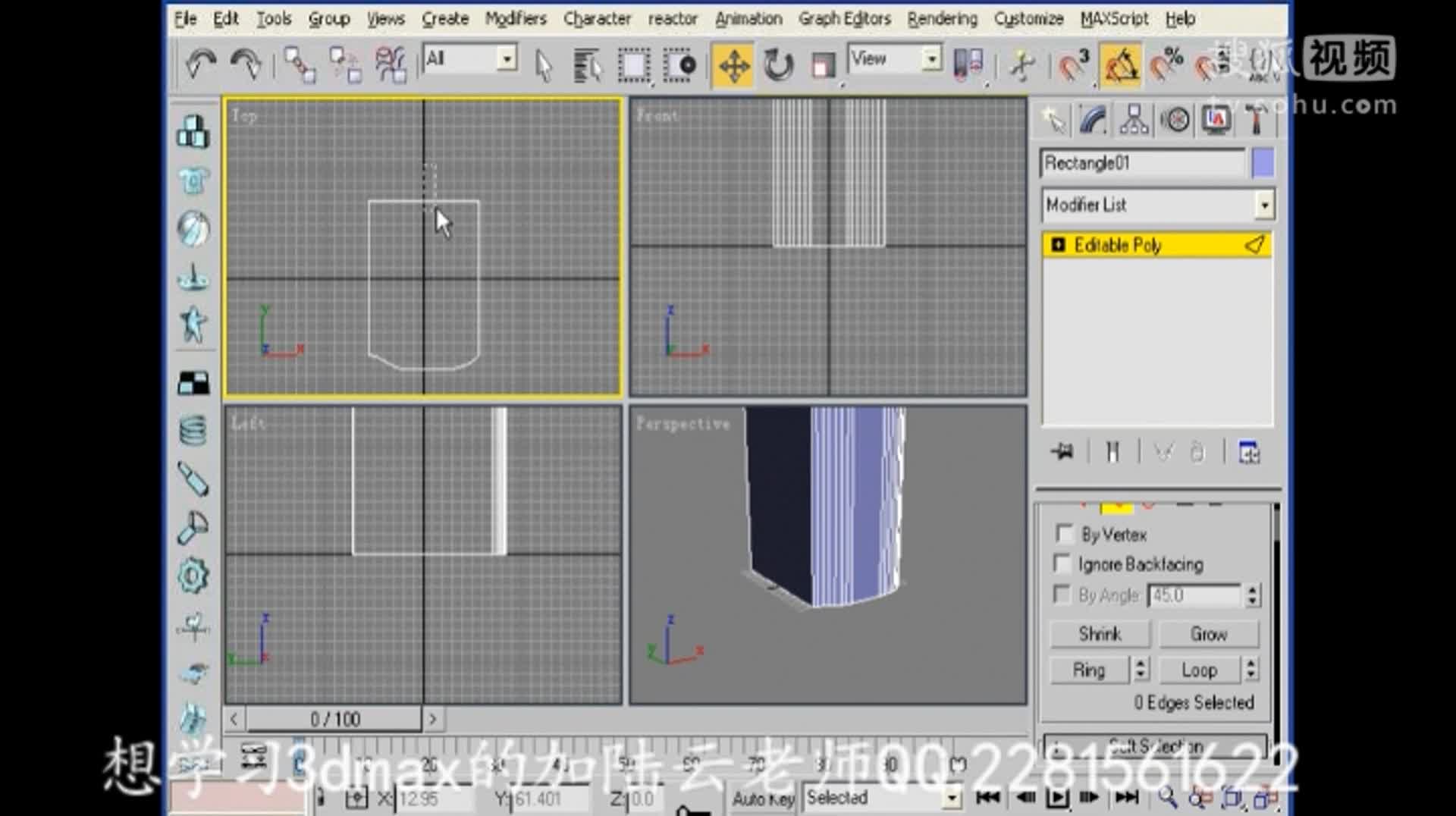The width and height of the screenshot is (1456, 816).
Task: Enable the By Vertex checkbox
Action: click(1065, 534)
